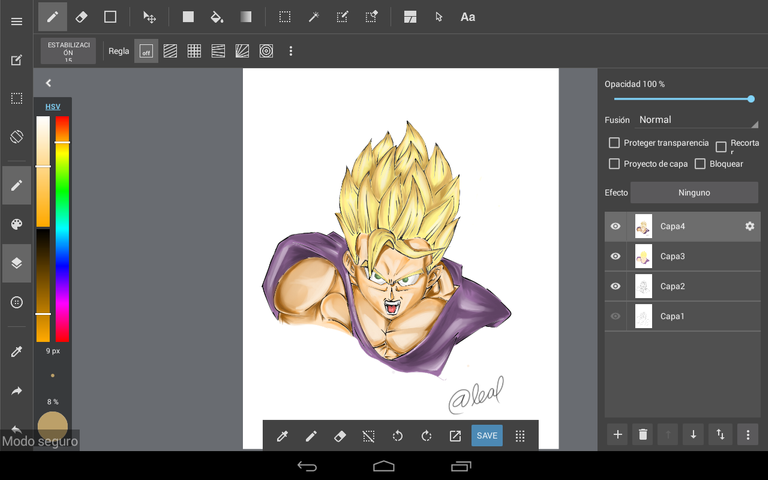Tap the rotate canvas icon in sidebar

coord(17,136)
